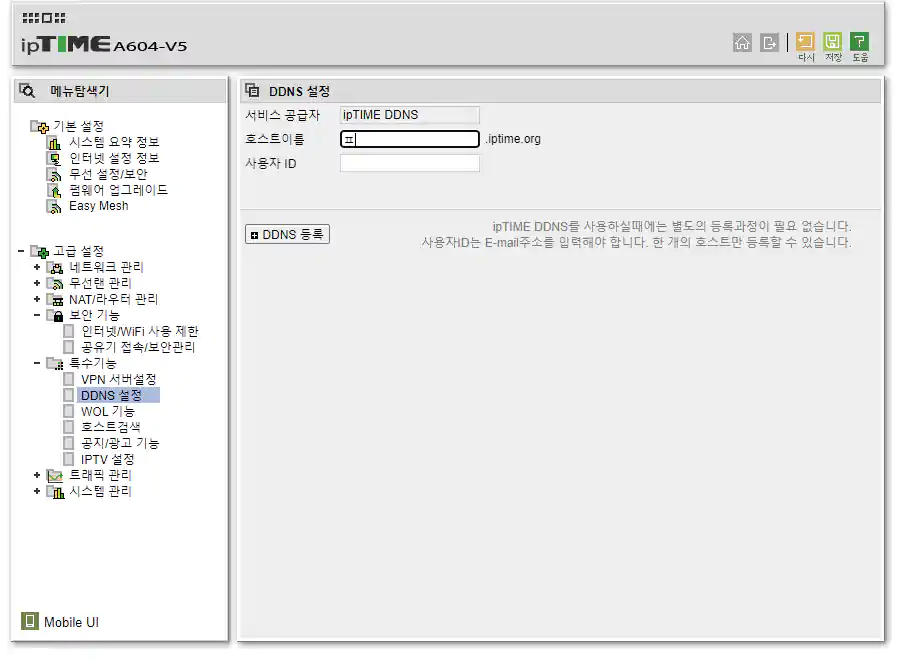Go to the home icon in header
The image size is (922, 662).
(742, 42)
